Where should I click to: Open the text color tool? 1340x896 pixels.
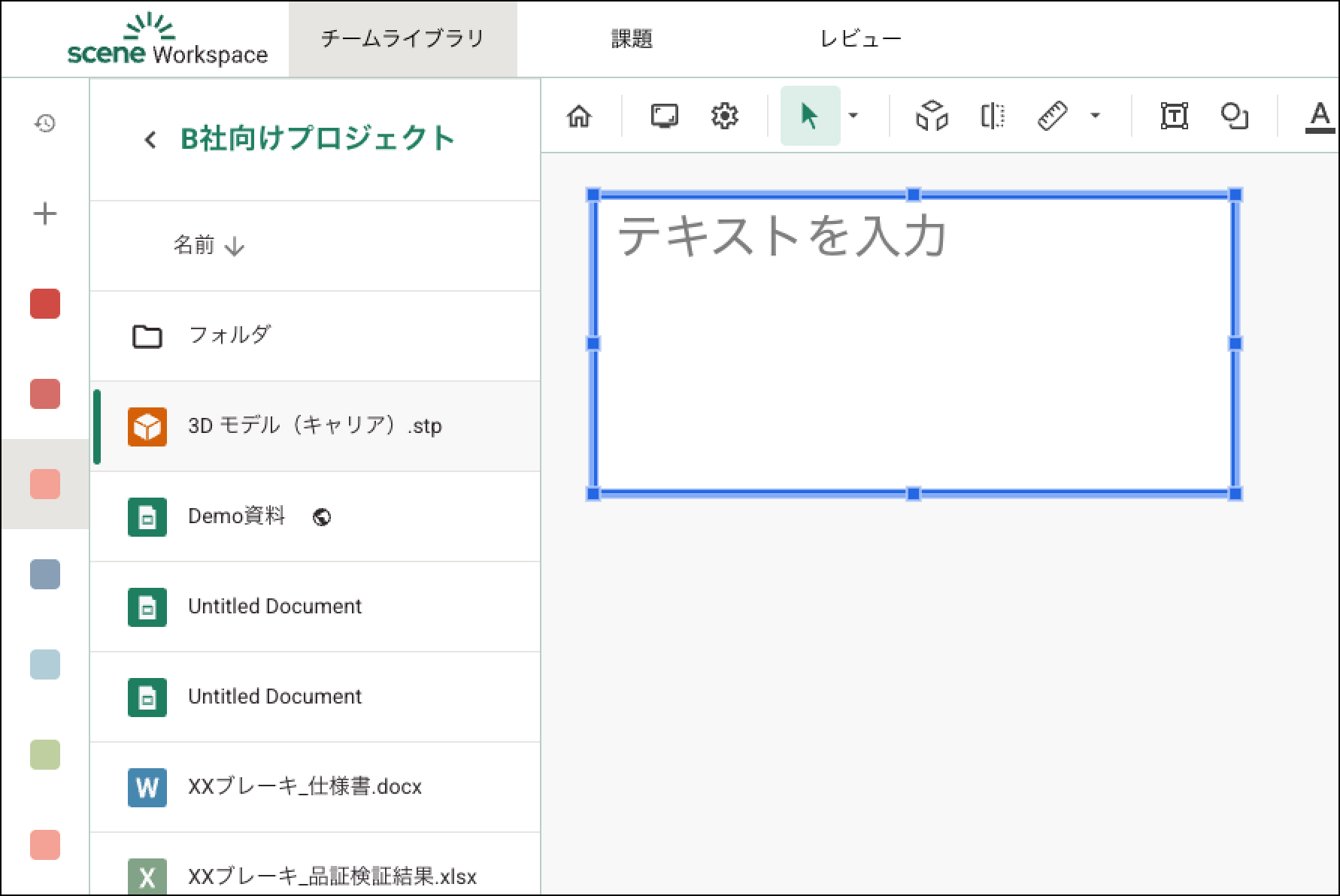(1319, 117)
